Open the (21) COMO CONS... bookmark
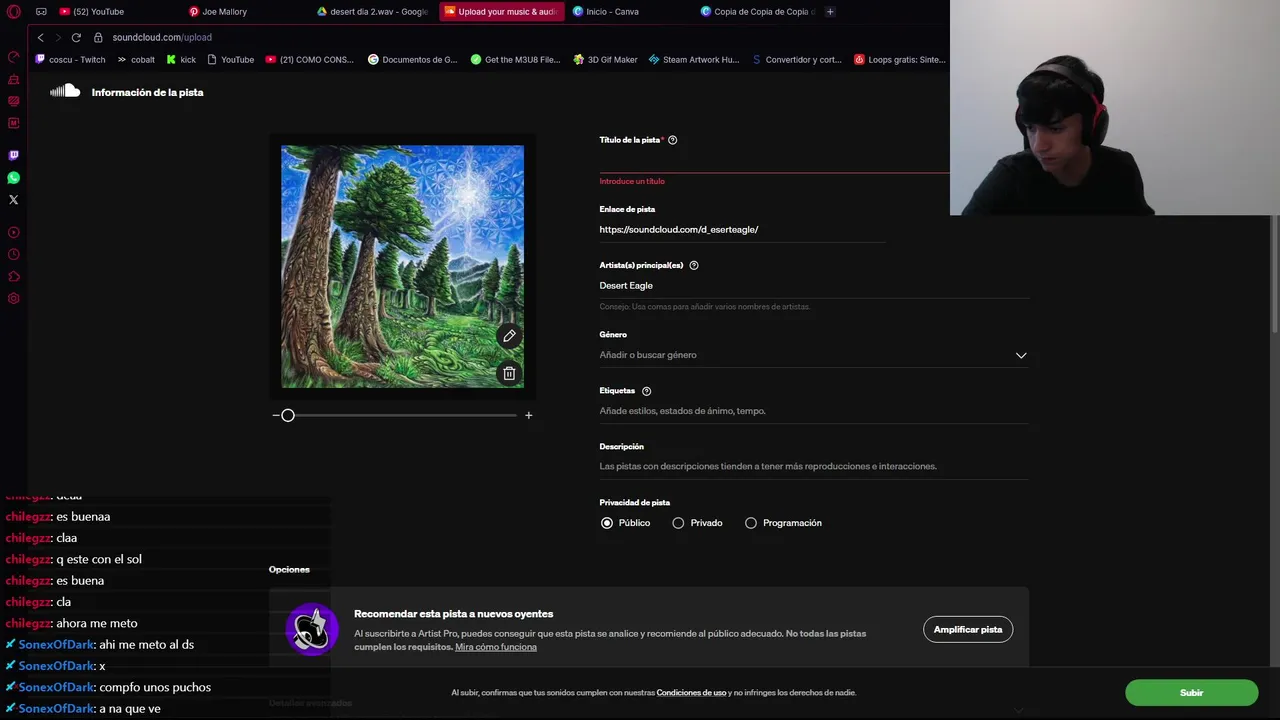Screen dimensions: 1280x720 (309, 59)
